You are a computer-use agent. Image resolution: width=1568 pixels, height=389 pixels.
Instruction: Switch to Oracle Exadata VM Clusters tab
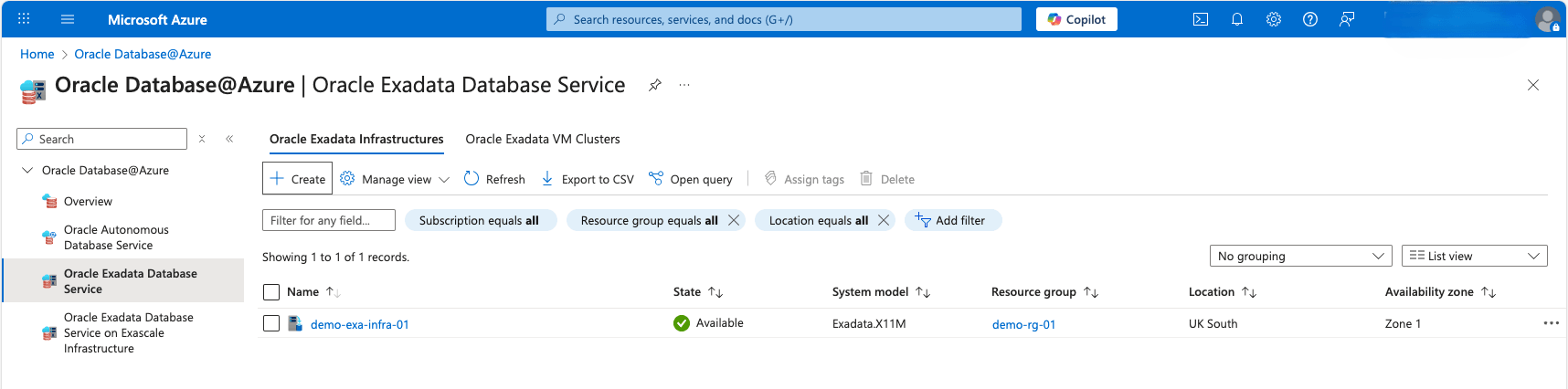coord(543,139)
